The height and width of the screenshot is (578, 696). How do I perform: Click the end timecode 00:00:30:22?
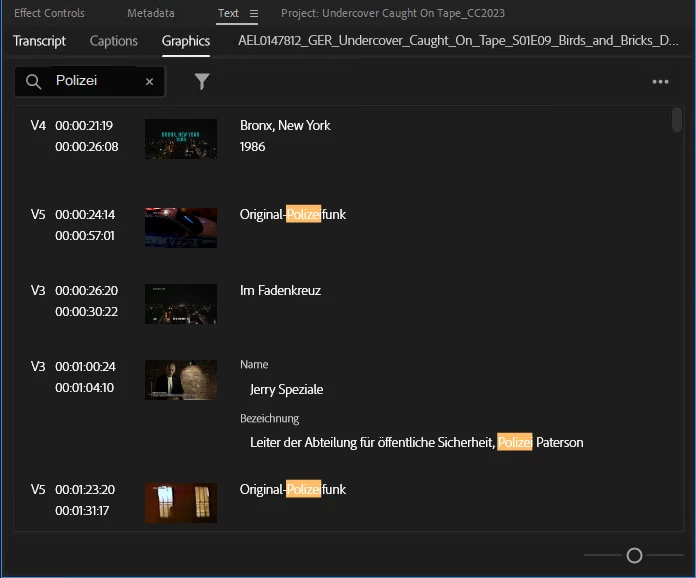pos(87,312)
